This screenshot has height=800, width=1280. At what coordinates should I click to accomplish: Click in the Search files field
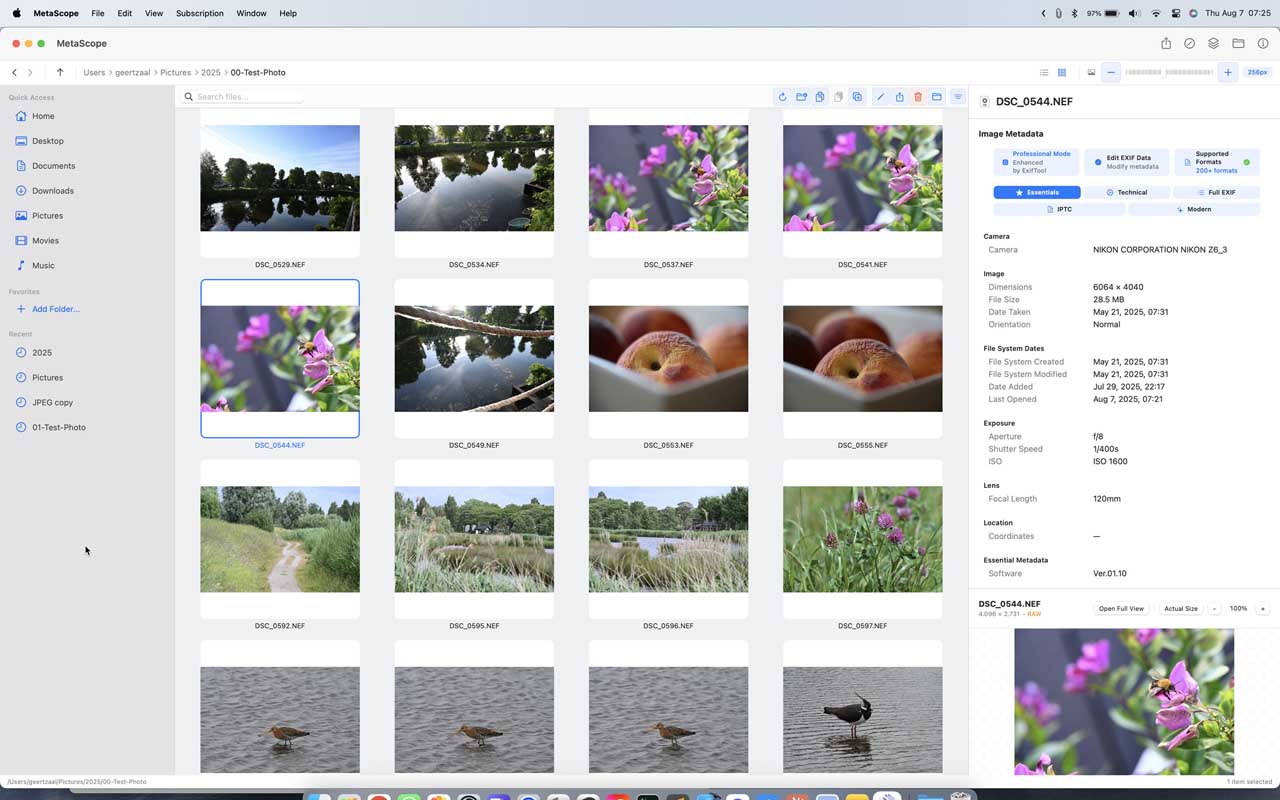243,97
